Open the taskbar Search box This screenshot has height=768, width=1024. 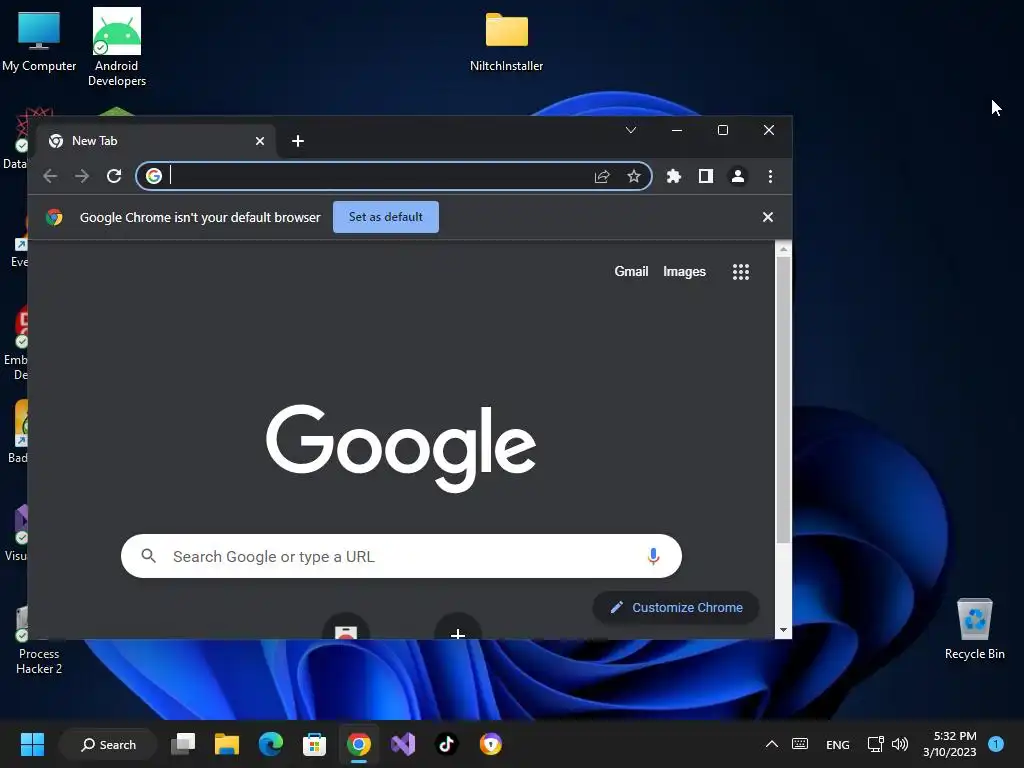click(108, 744)
